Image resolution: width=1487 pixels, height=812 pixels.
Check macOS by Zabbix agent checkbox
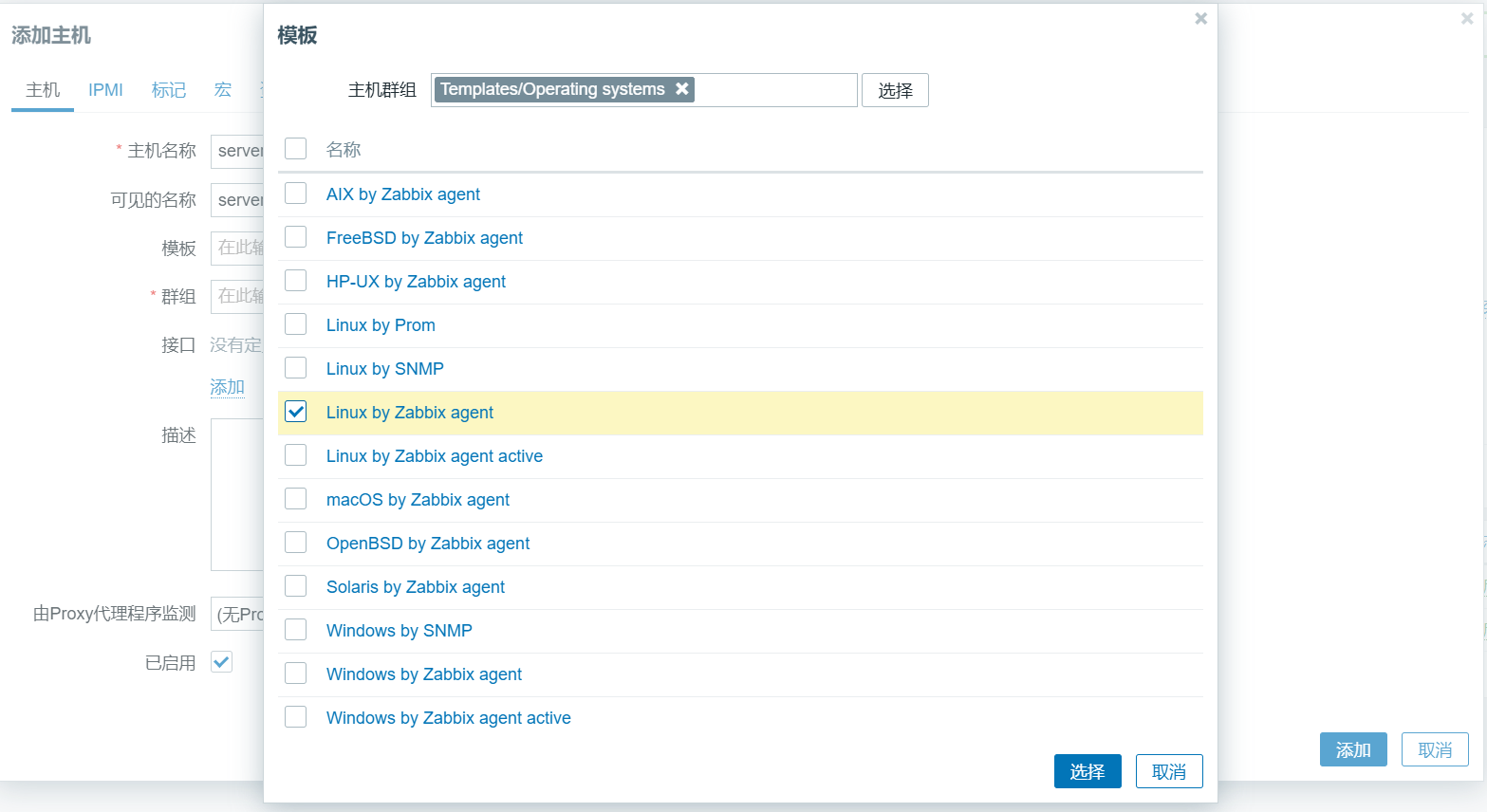296,499
